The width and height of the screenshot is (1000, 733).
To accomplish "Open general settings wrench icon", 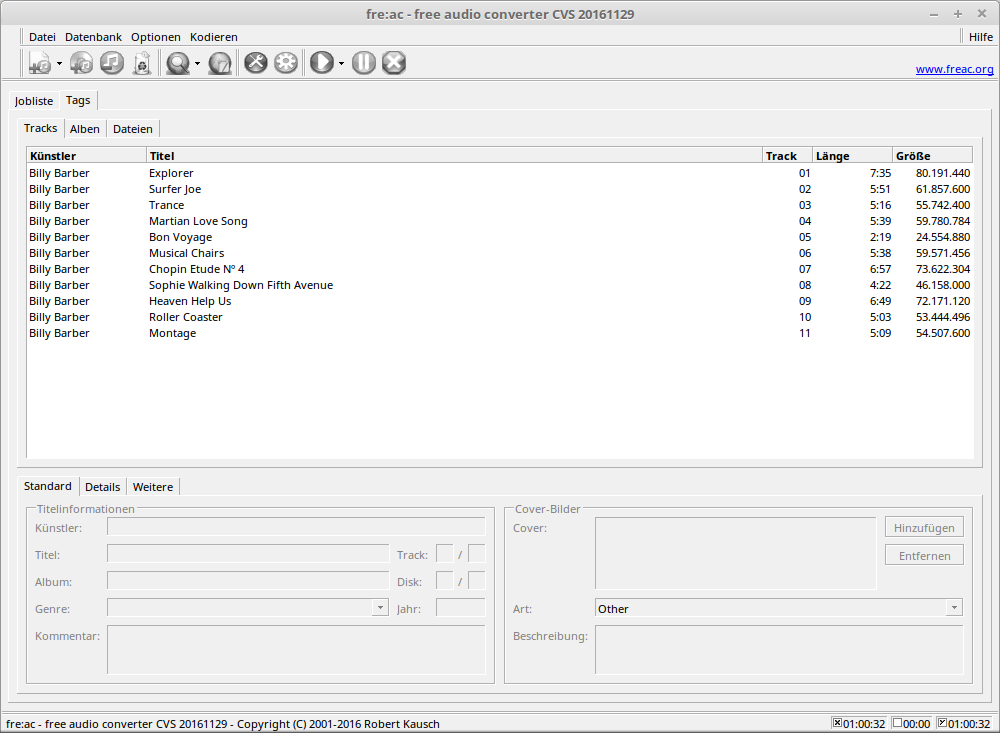I will pos(256,63).
